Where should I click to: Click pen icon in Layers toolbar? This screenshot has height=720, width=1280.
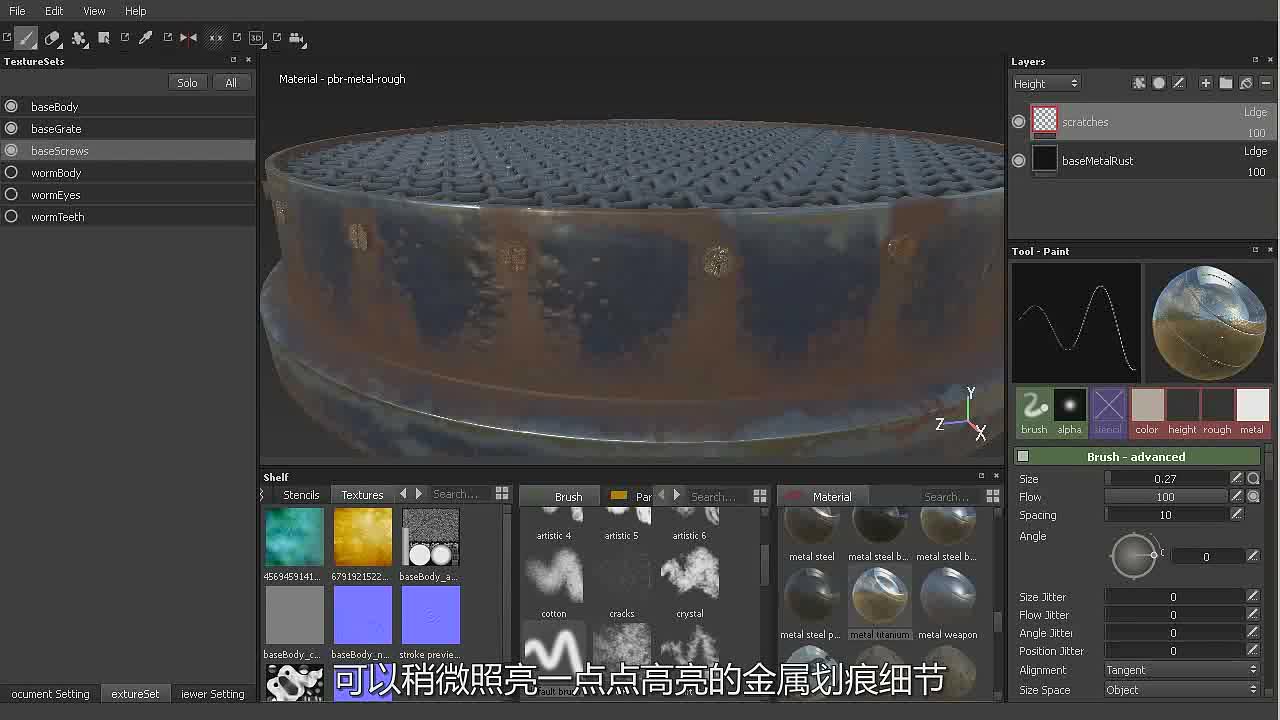[1178, 83]
